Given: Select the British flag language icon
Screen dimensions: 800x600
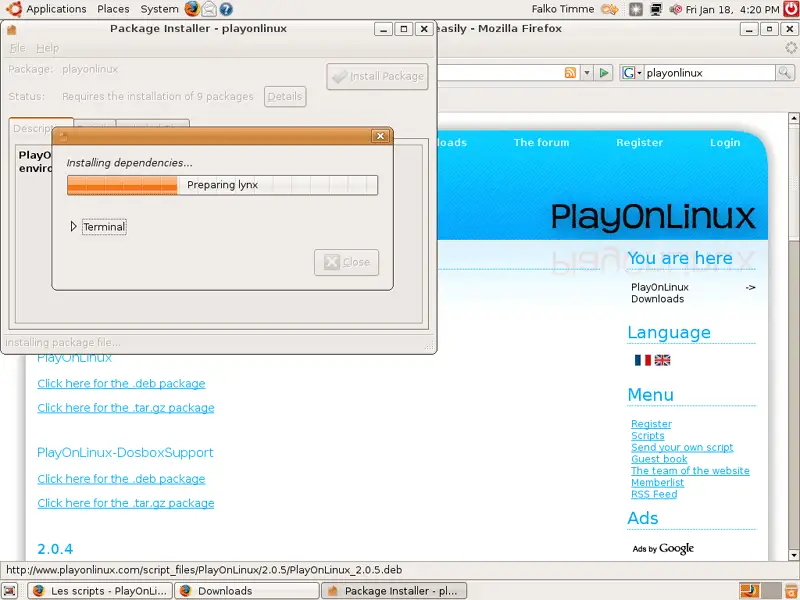Looking at the screenshot, I should tap(662, 360).
